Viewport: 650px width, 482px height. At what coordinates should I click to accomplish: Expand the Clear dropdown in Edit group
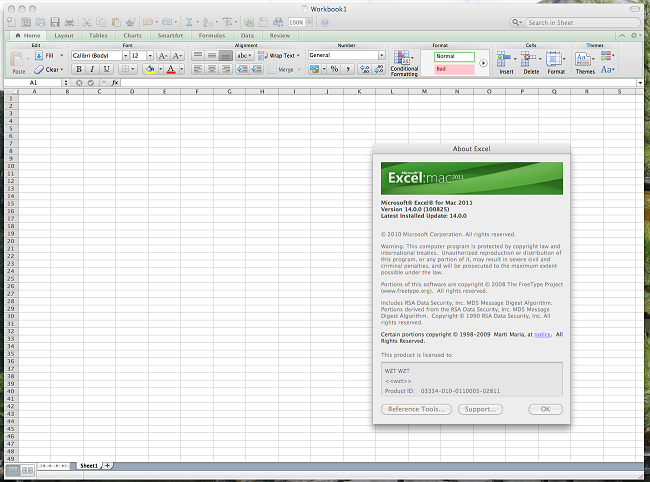click(x=62, y=70)
